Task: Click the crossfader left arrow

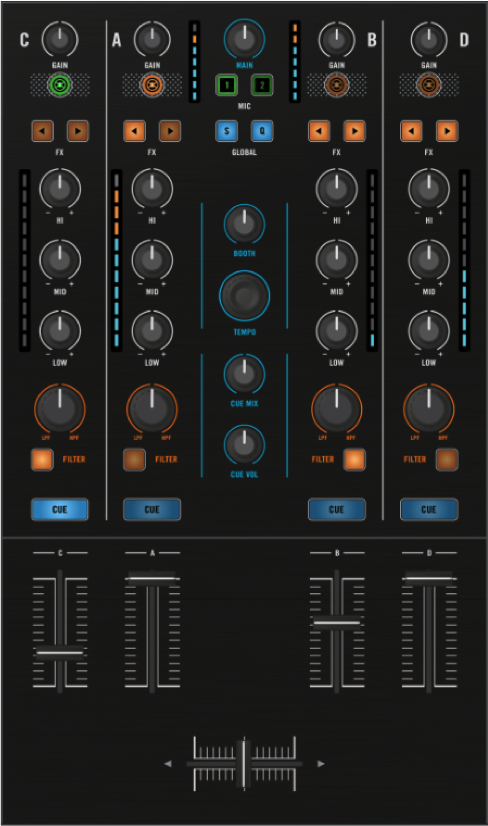Action: pos(168,763)
